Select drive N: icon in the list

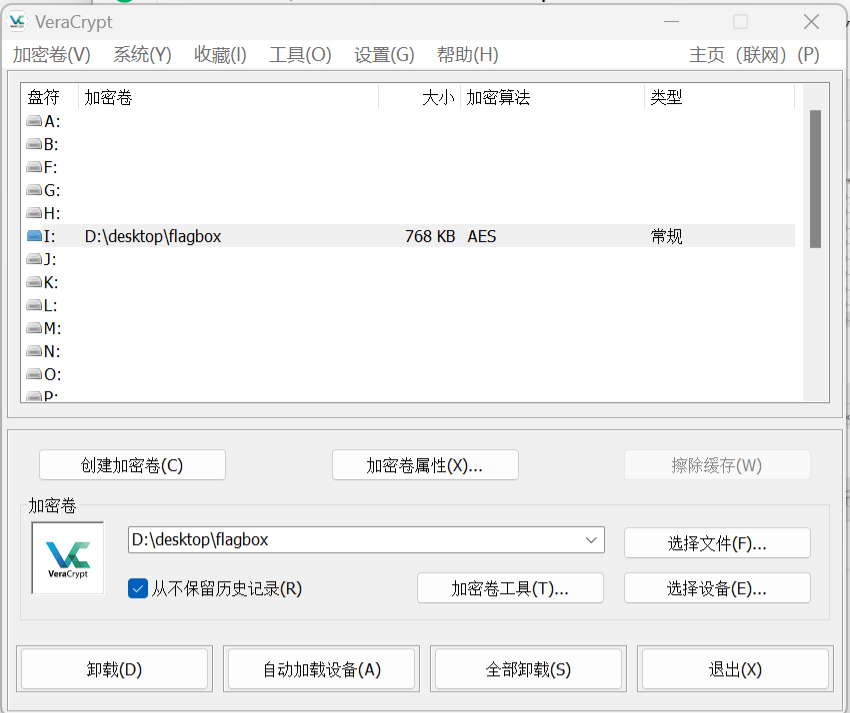(34, 351)
